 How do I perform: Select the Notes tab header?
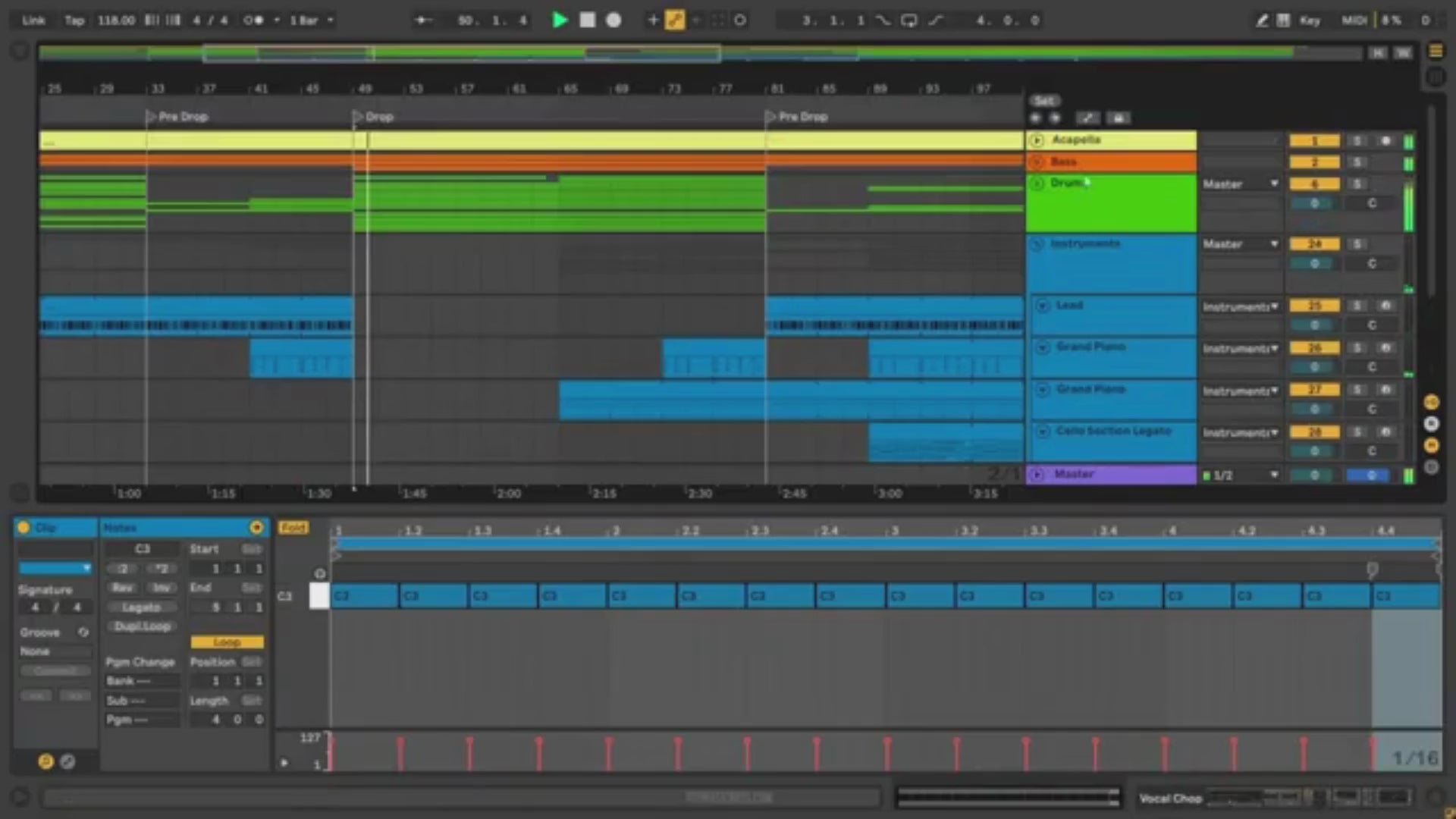(184, 527)
